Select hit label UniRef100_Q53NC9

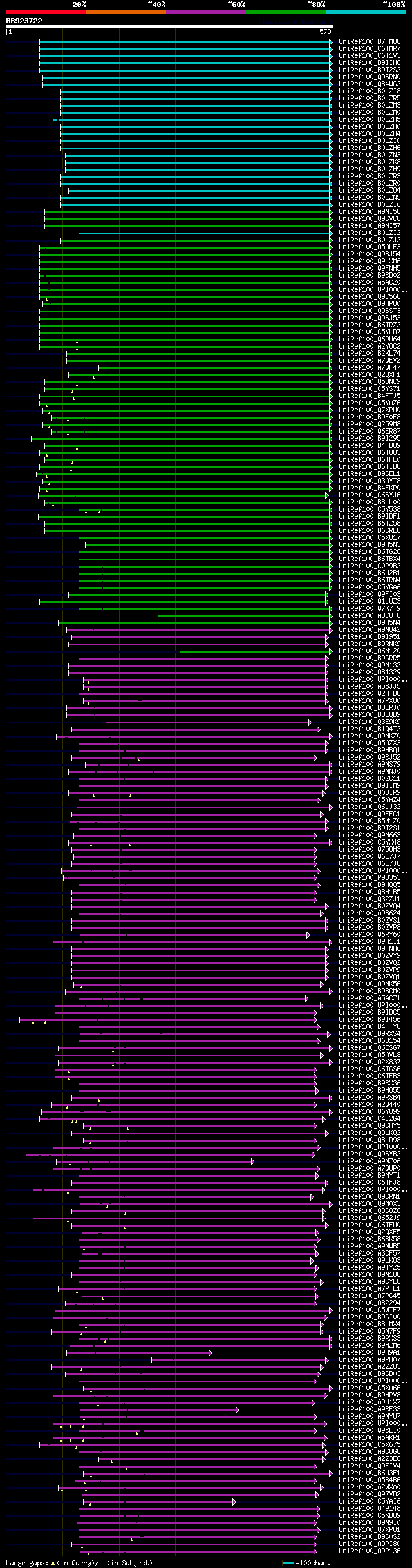(x=370, y=382)
